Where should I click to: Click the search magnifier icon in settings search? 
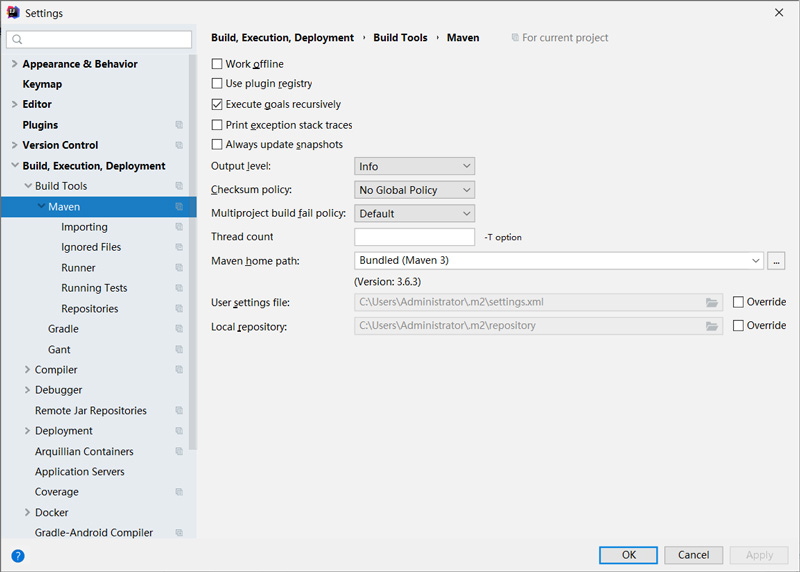[18, 40]
